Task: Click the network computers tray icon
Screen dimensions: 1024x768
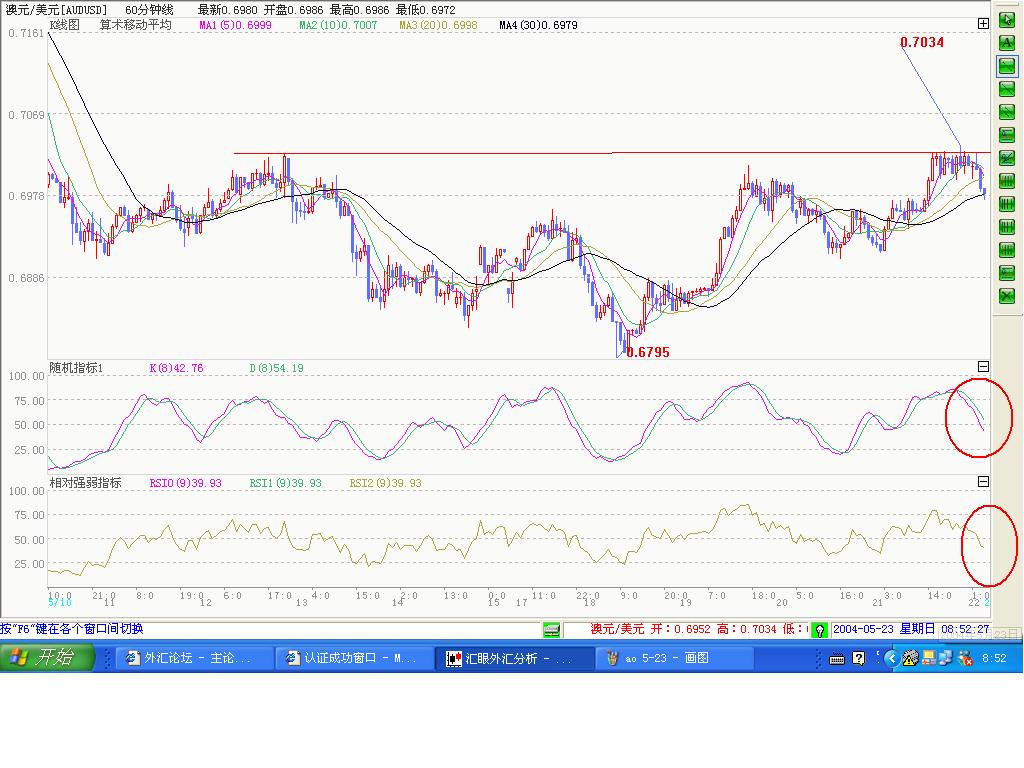Action: pyautogui.click(x=946, y=658)
